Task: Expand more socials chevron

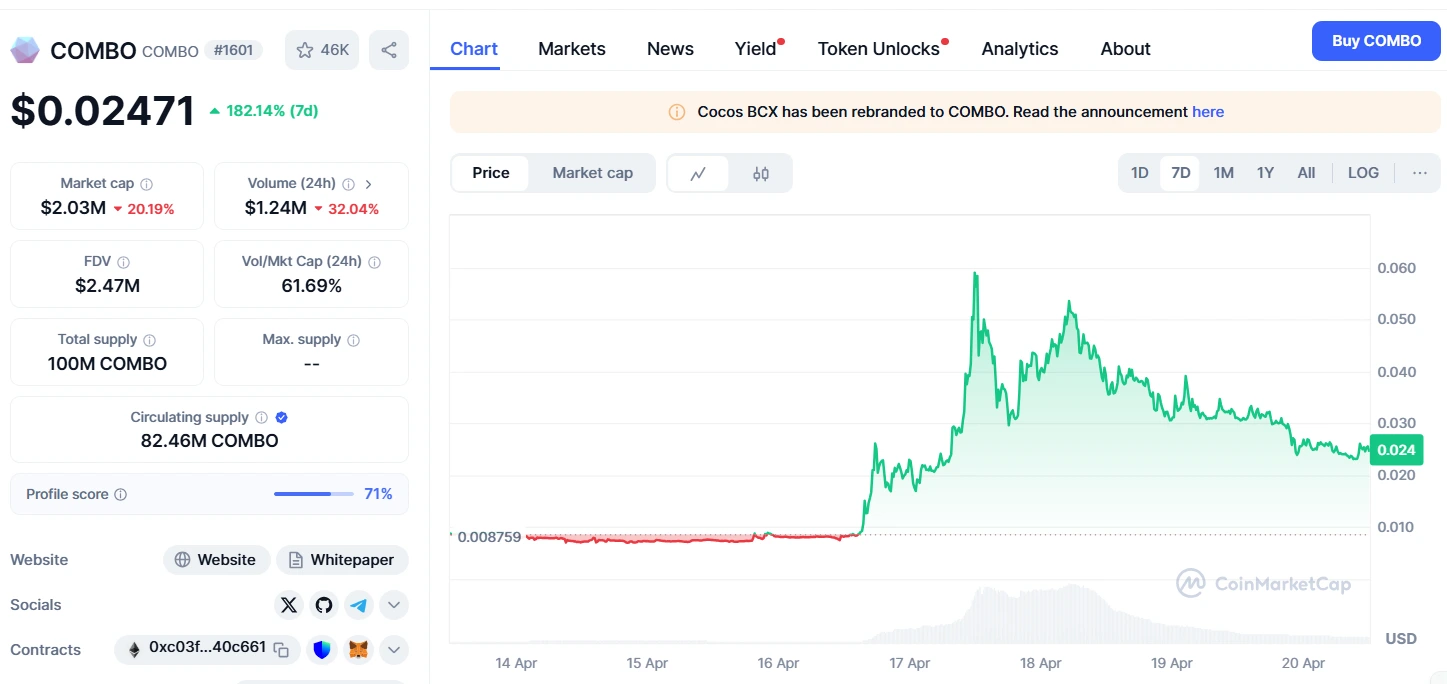Action: (x=394, y=605)
